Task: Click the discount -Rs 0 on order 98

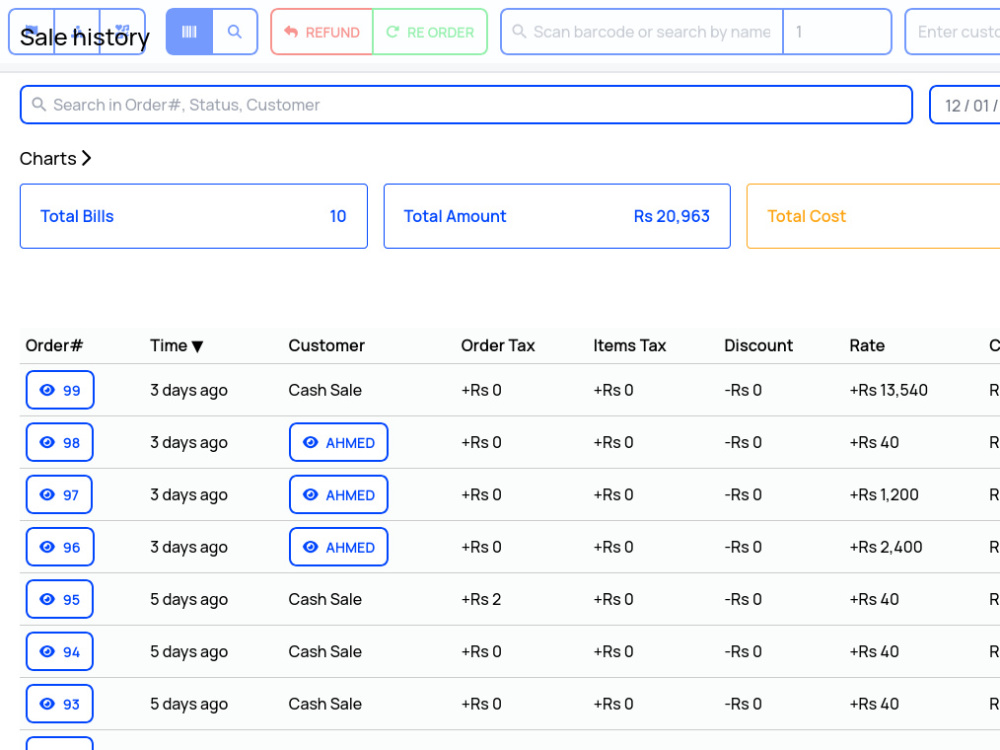Action: point(743,442)
